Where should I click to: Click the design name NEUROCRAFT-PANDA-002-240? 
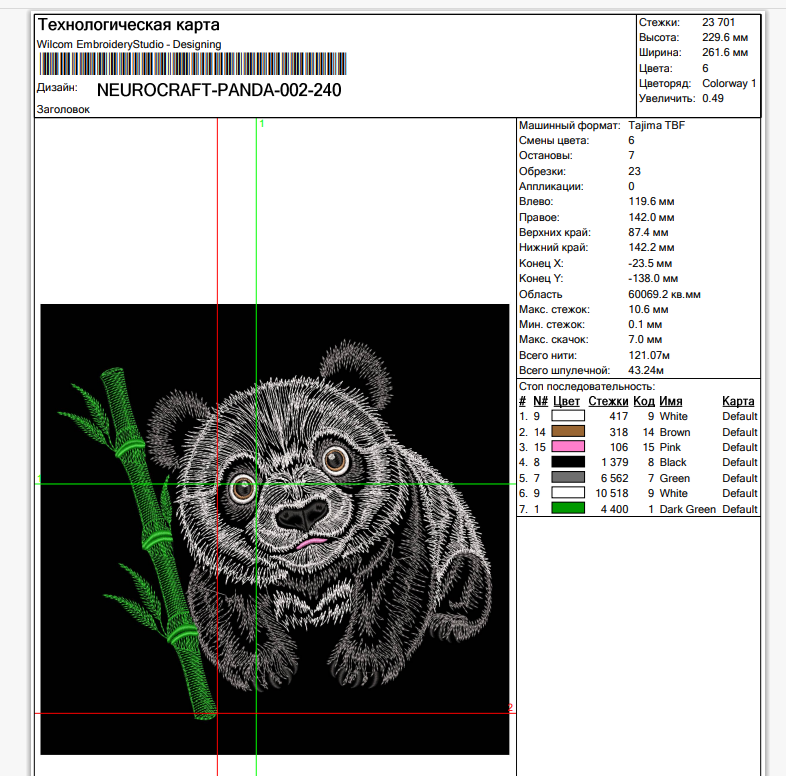219,90
